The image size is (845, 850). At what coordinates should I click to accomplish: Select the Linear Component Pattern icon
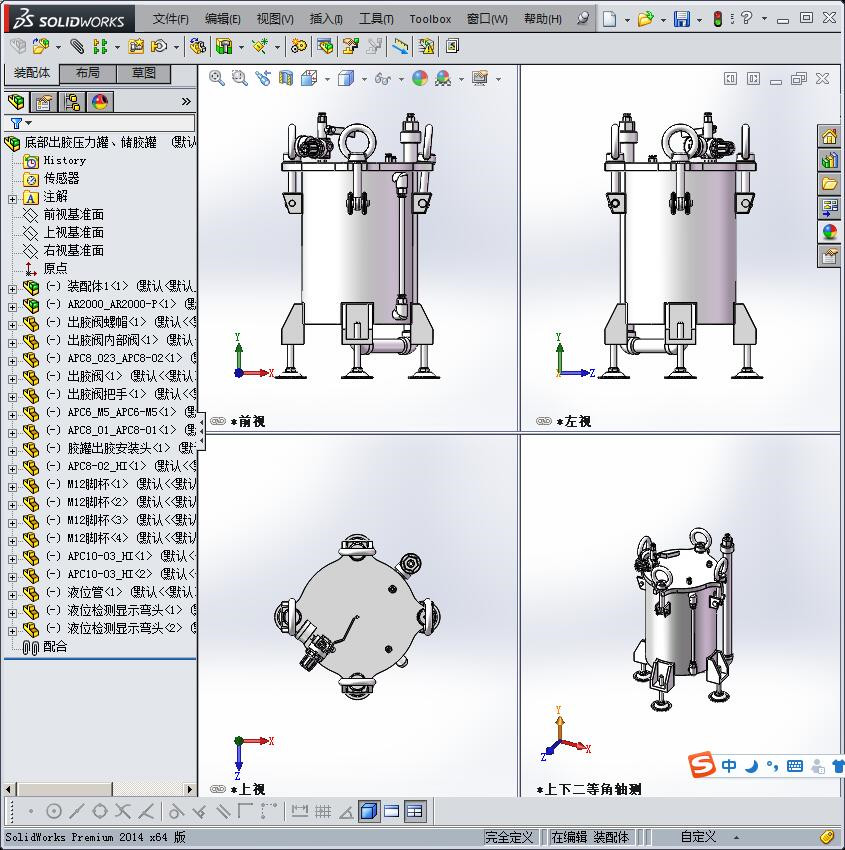coord(100,47)
